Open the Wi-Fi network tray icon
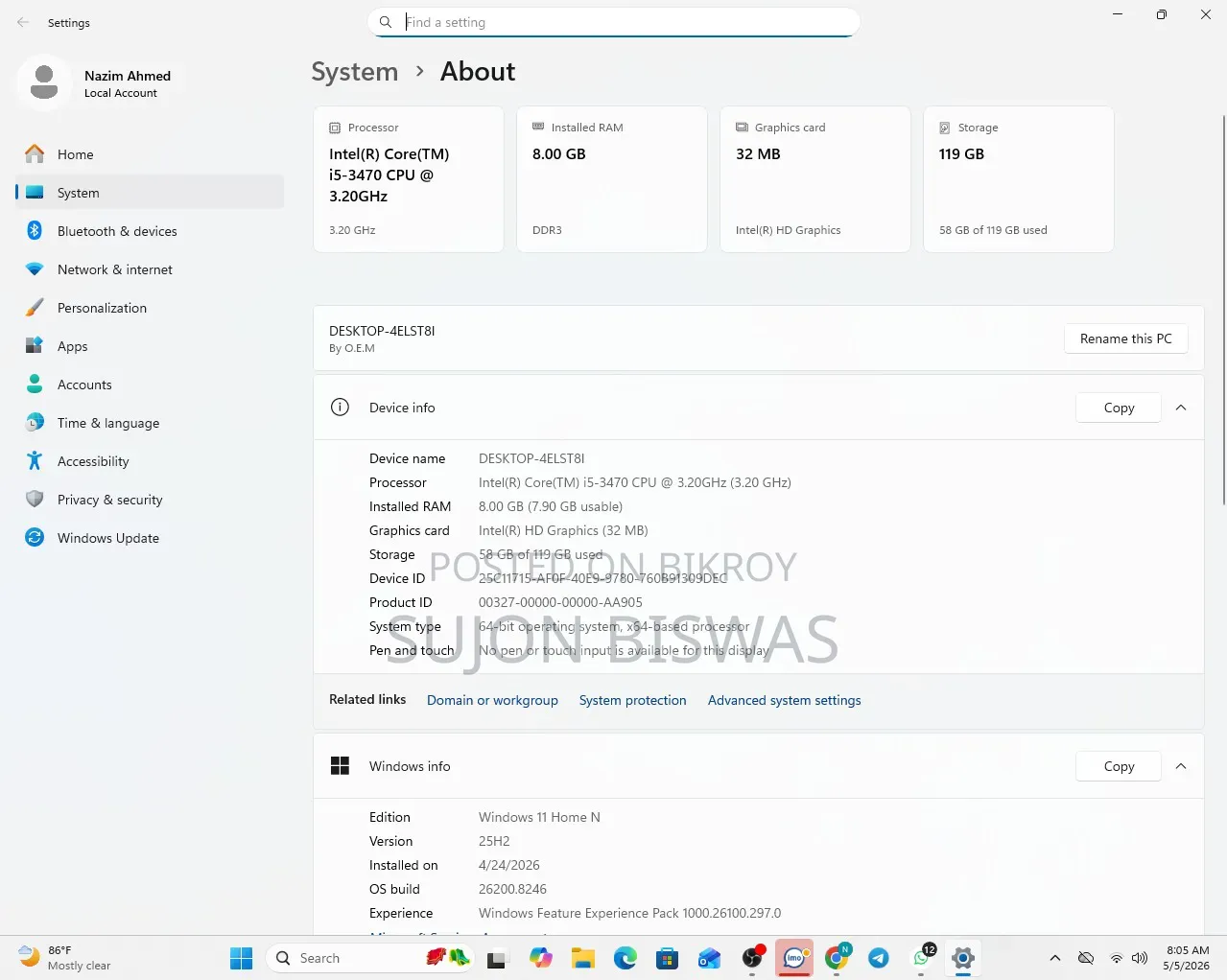This screenshot has width=1227, height=980. pos(1116,958)
